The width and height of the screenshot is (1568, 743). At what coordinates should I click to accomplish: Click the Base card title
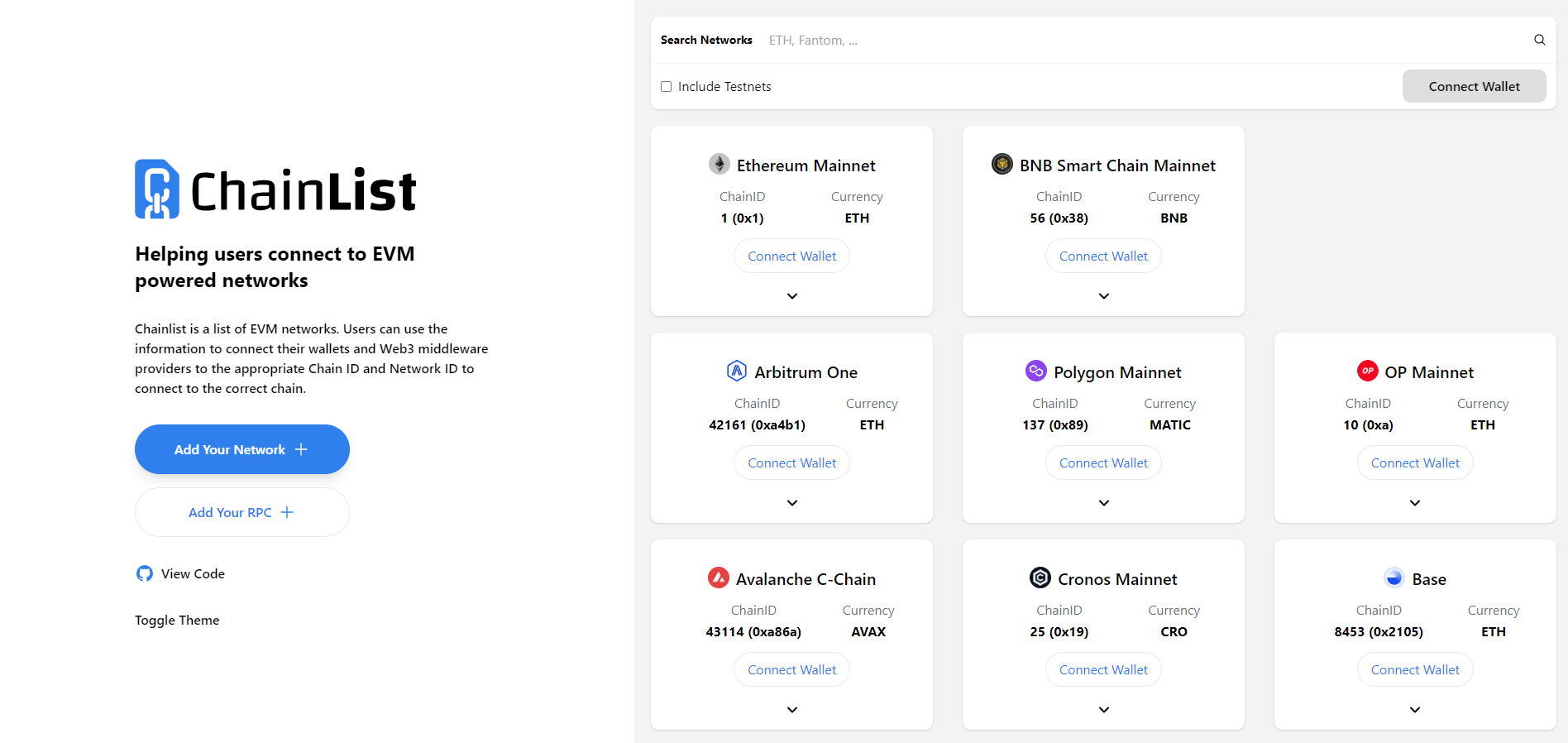(1429, 579)
